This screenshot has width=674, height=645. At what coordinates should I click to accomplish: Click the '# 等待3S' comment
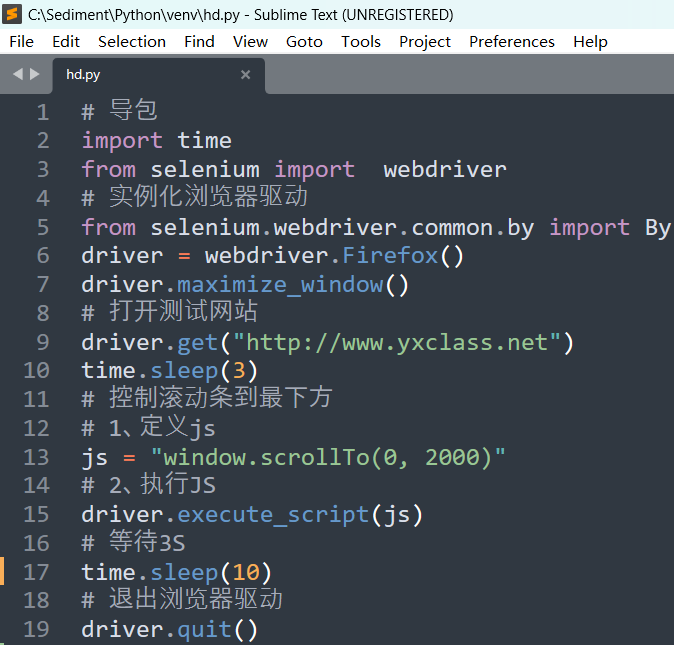(x=134, y=542)
